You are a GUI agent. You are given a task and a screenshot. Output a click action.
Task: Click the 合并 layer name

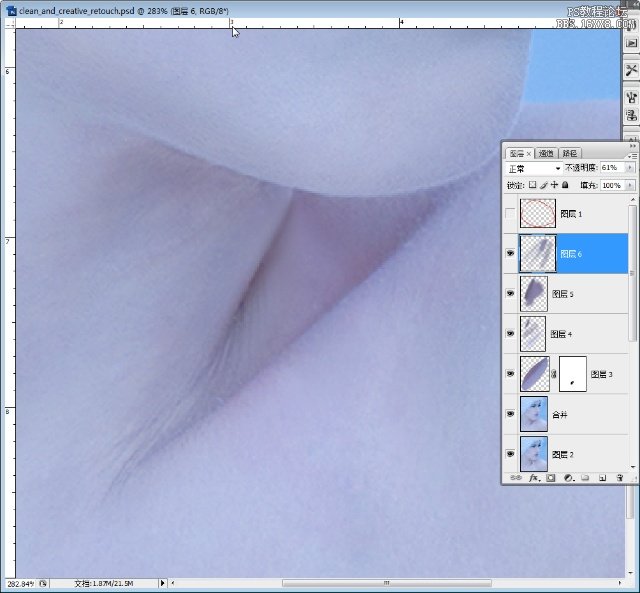(560, 415)
